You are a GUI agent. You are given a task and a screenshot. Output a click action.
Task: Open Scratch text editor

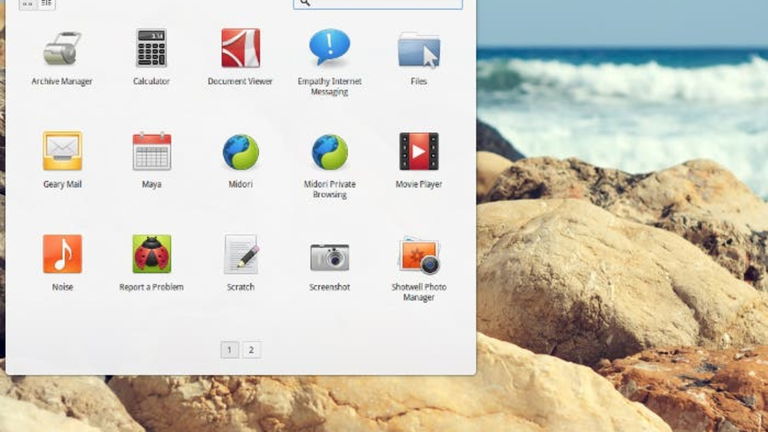pyautogui.click(x=240, y=254)
